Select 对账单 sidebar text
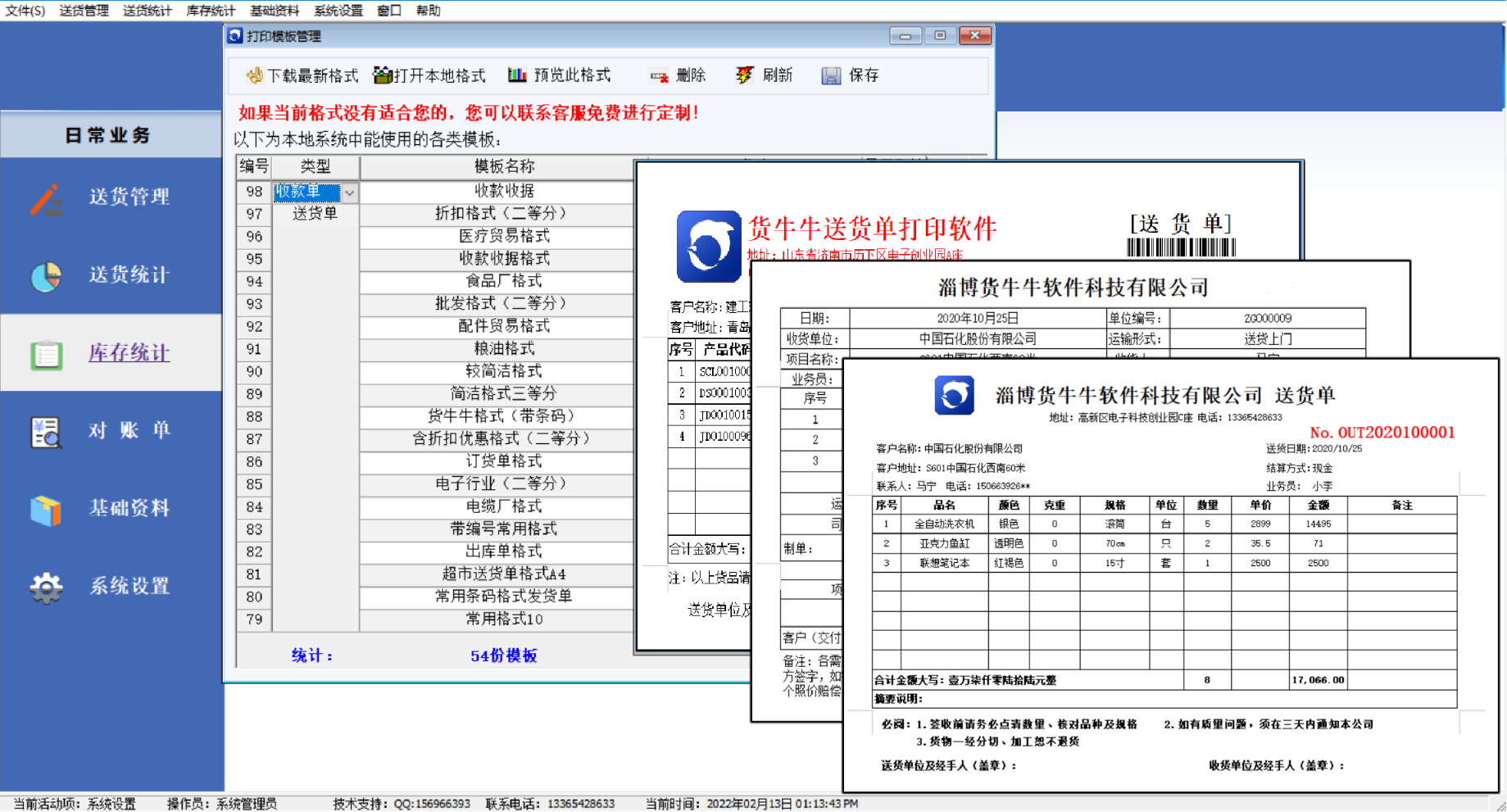 coord(129,430)
